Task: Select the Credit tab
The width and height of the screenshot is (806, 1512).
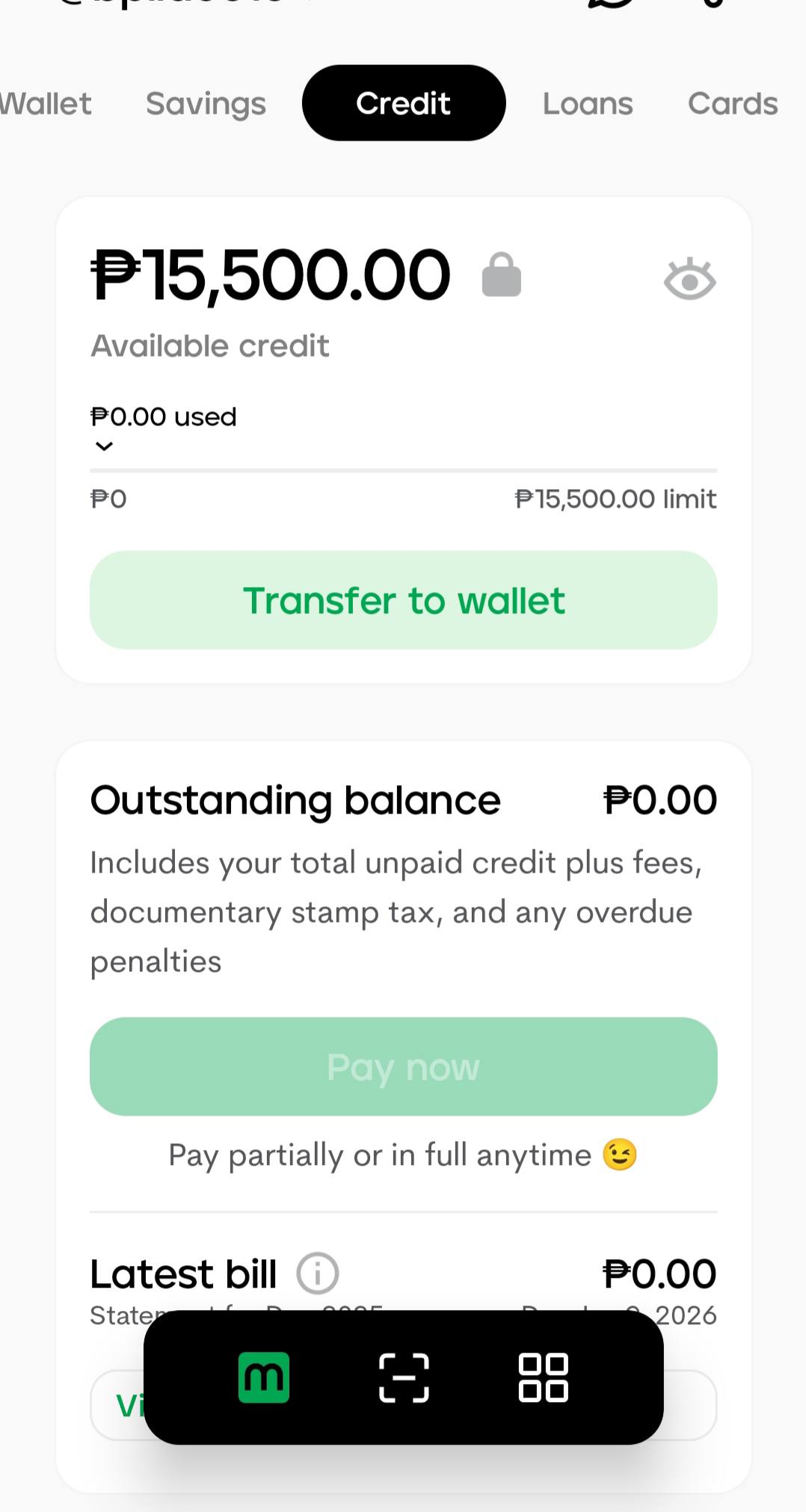Action: (x=404, y=103)
